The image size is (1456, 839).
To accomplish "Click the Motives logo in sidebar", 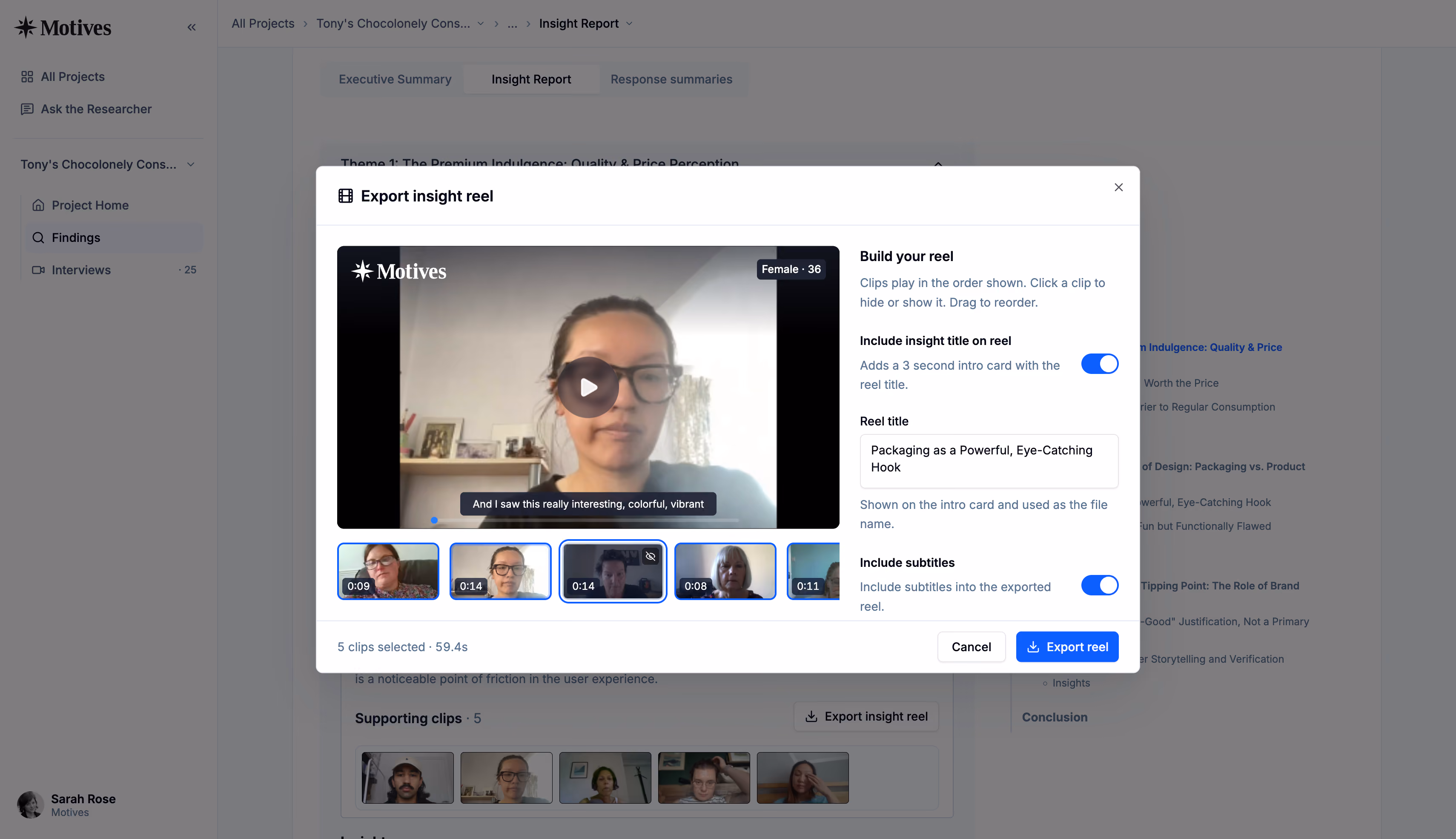I will [x=63, y=27].
